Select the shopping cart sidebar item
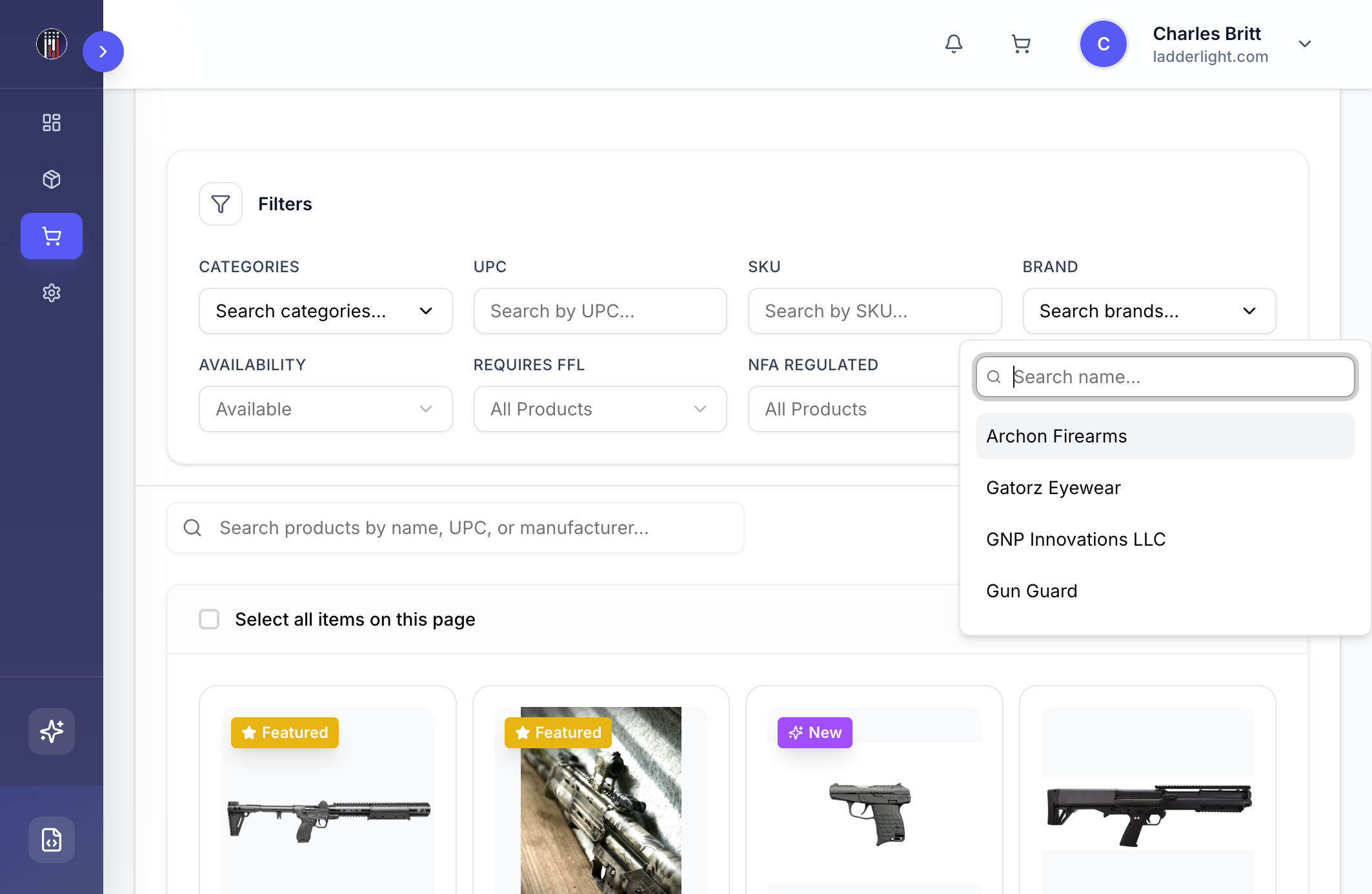Screen dimensions: 1372x894 (52, 236)
